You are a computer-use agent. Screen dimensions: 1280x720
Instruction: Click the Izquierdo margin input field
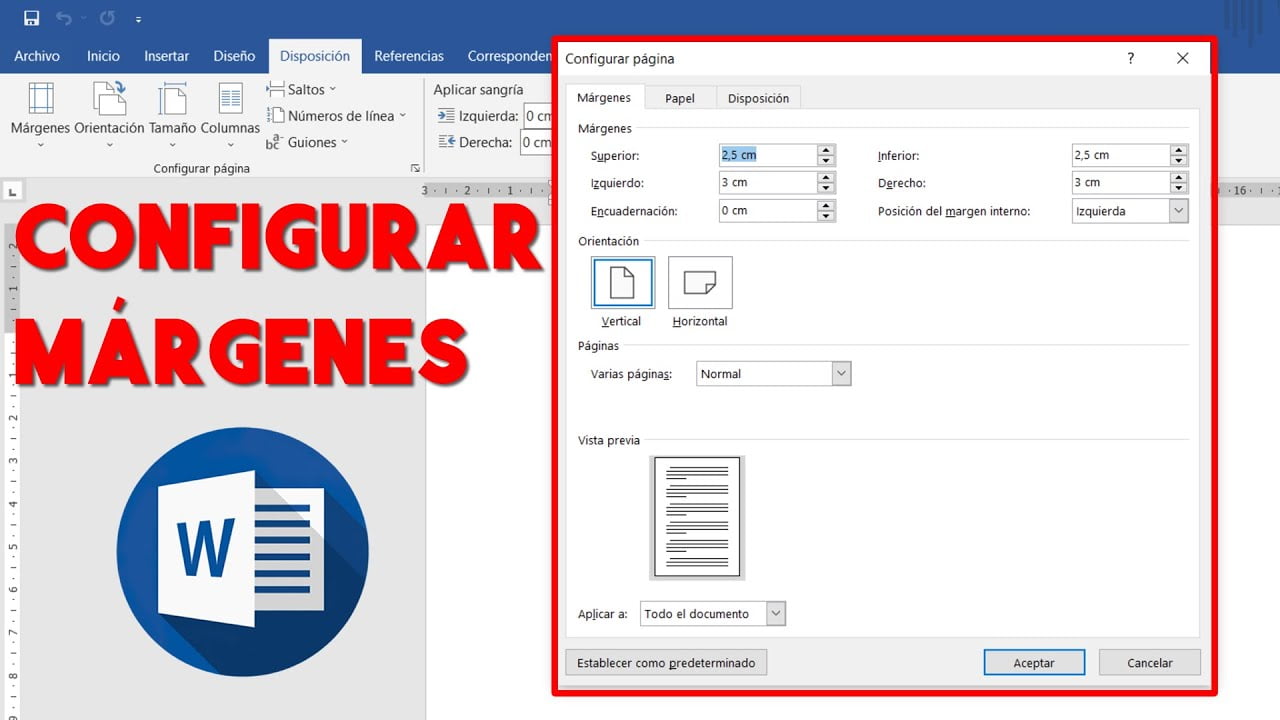[x=770, y=182]
